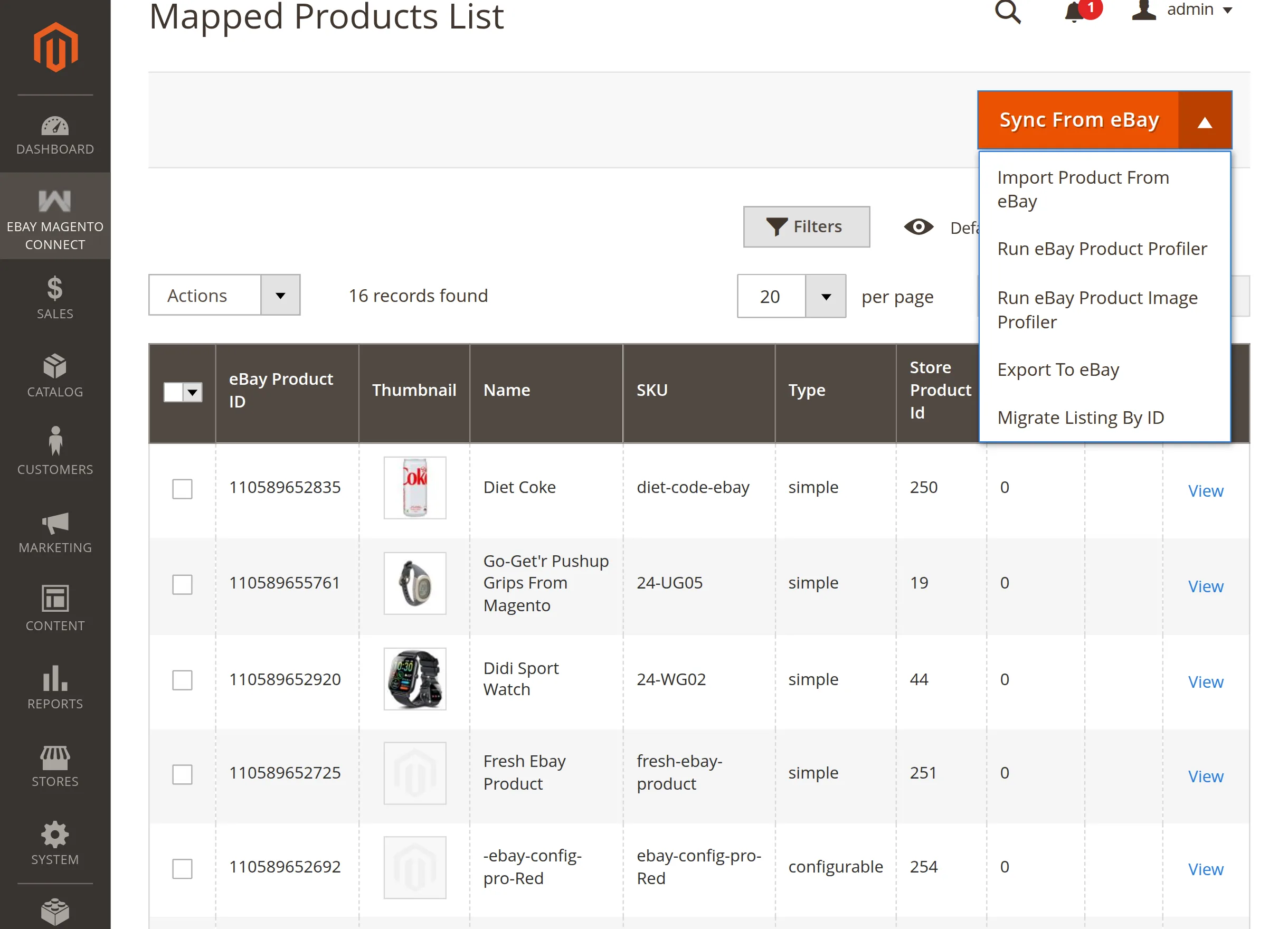This screenshot has width=1288, height=929.
Task: Click View link for -ebay-config-pro-Red
Action: (x=1206, y=869)
